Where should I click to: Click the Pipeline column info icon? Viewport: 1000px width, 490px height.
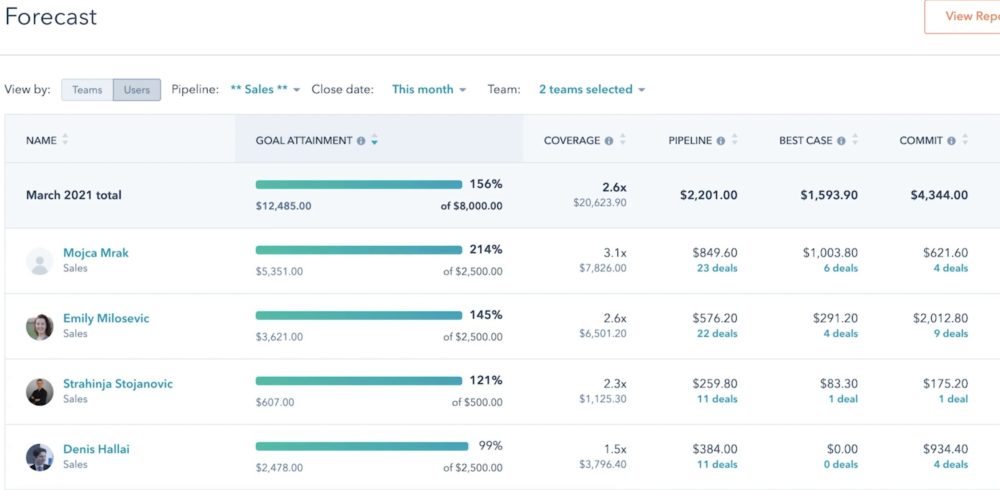pyautogui.click(x=721, y=141)
